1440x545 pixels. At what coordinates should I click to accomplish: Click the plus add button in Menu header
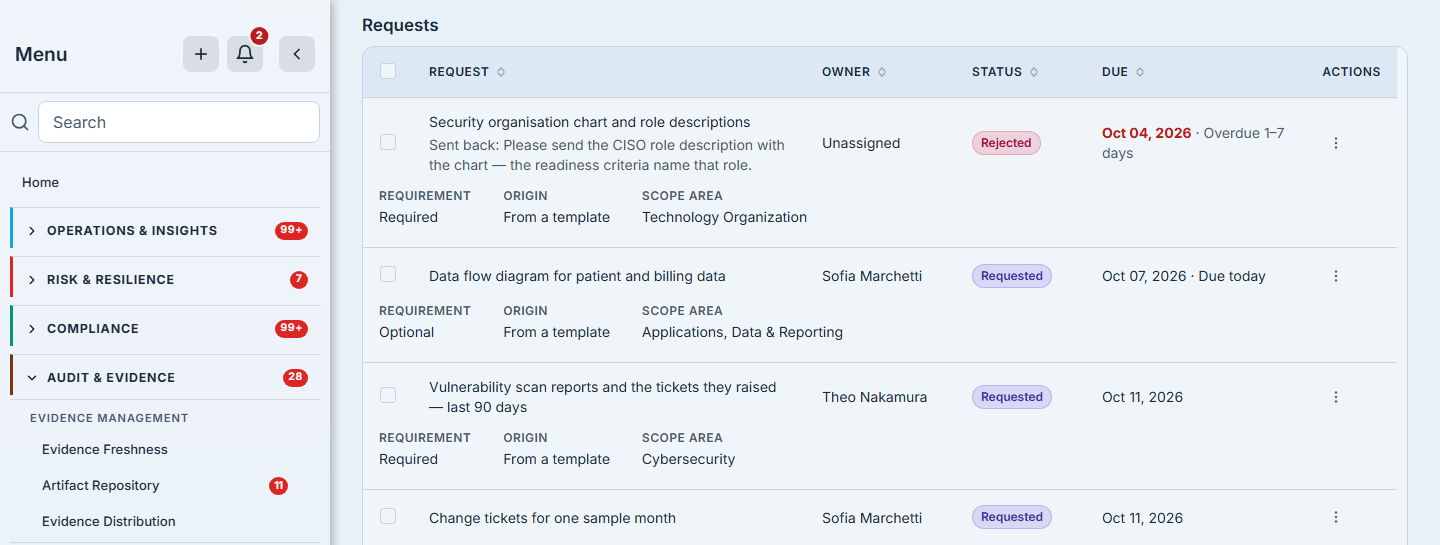click(201, 54)
